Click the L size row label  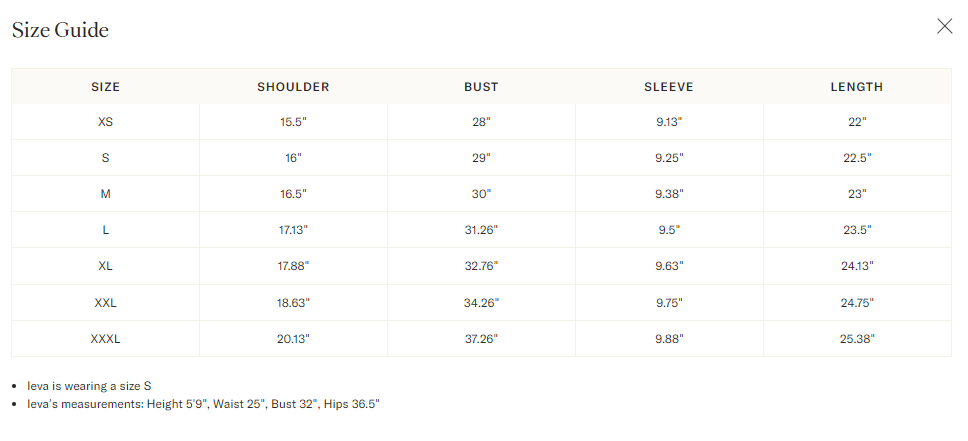pyautogui.click(x=105, y=230)
